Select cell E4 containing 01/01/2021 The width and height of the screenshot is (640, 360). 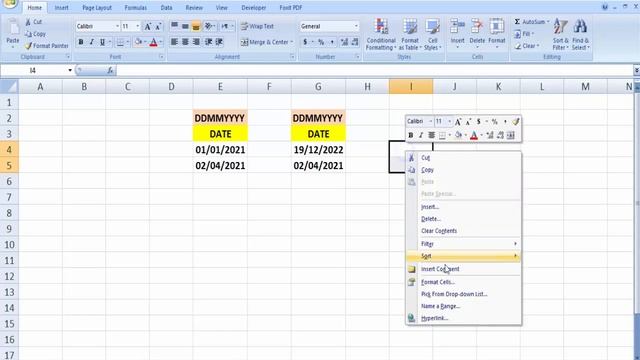(220, 150)
